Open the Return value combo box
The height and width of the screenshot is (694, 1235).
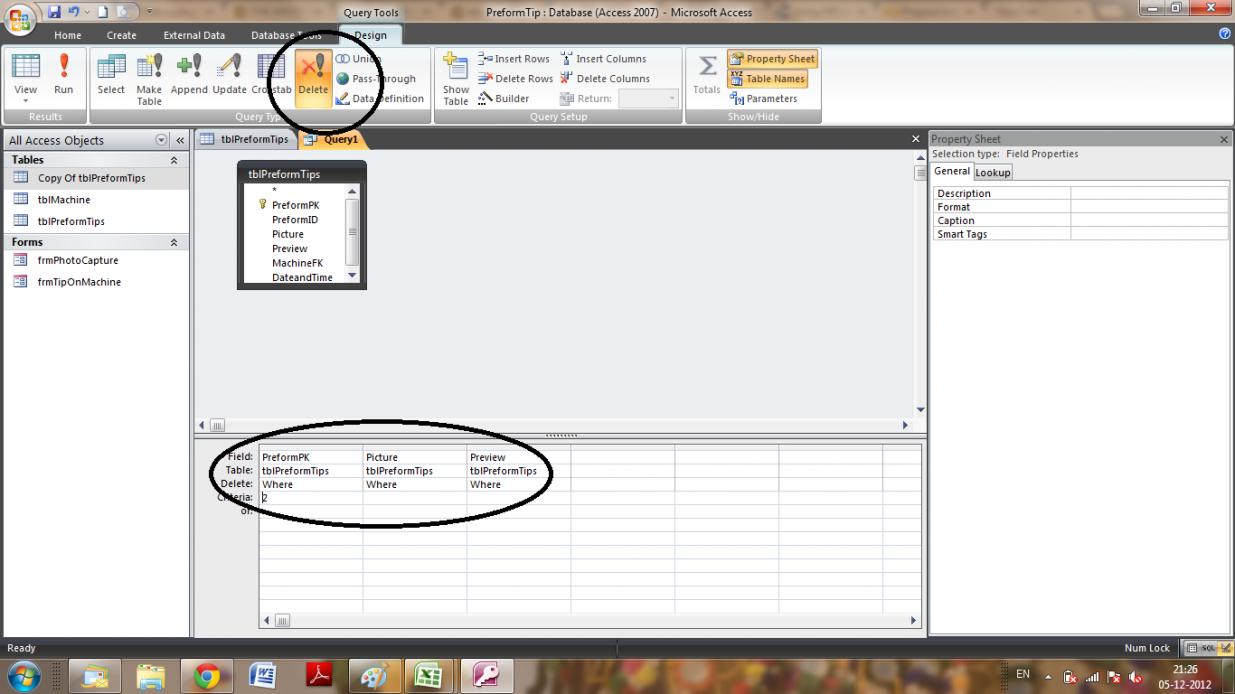click(648, 98)
